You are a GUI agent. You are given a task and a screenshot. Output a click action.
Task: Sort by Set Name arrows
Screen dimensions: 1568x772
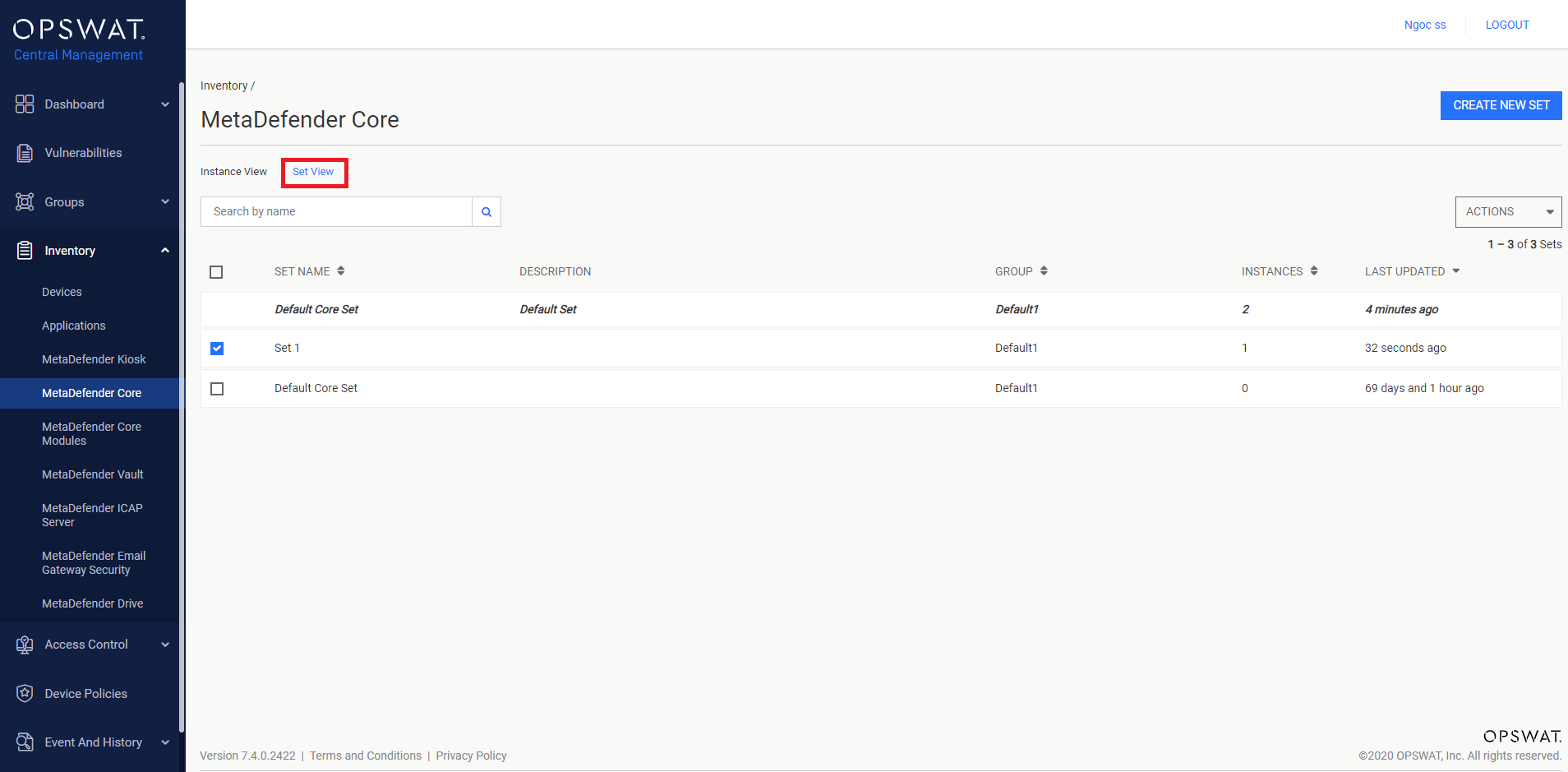pos(341,271)
